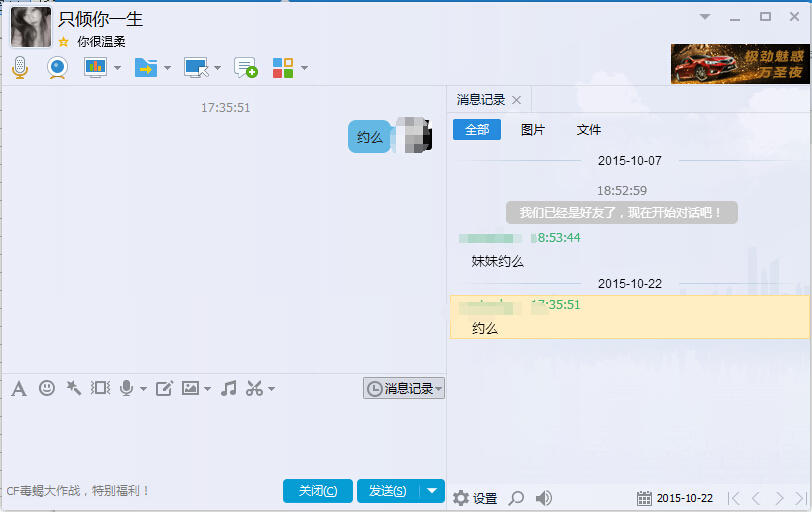
Task: Click the send picture icon
Action: pyautogui.click(x=190, y=388)
